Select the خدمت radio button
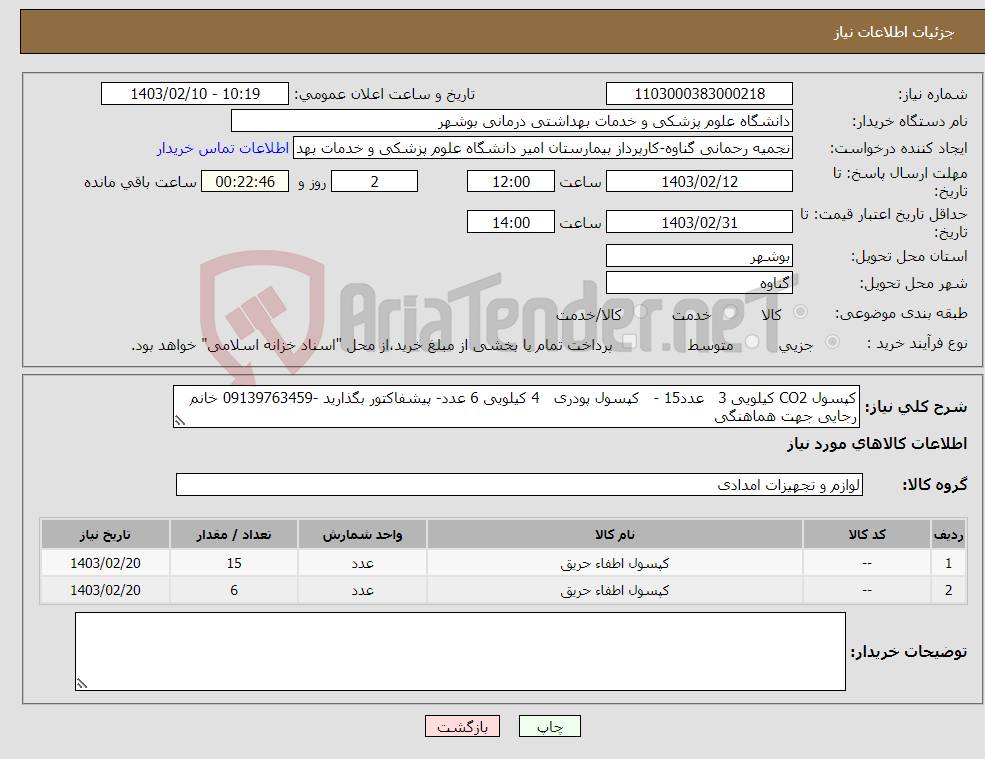Viewport: 985px width, 759px height. tap(730, 312)
